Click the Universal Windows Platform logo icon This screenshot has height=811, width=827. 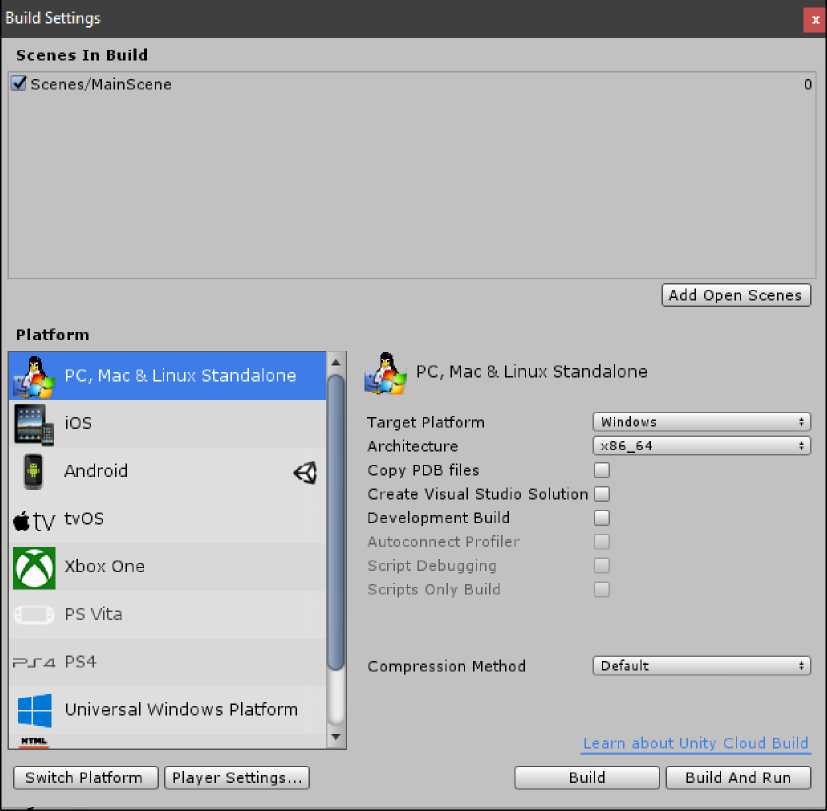pyautogui.click(x=35, y=710)
